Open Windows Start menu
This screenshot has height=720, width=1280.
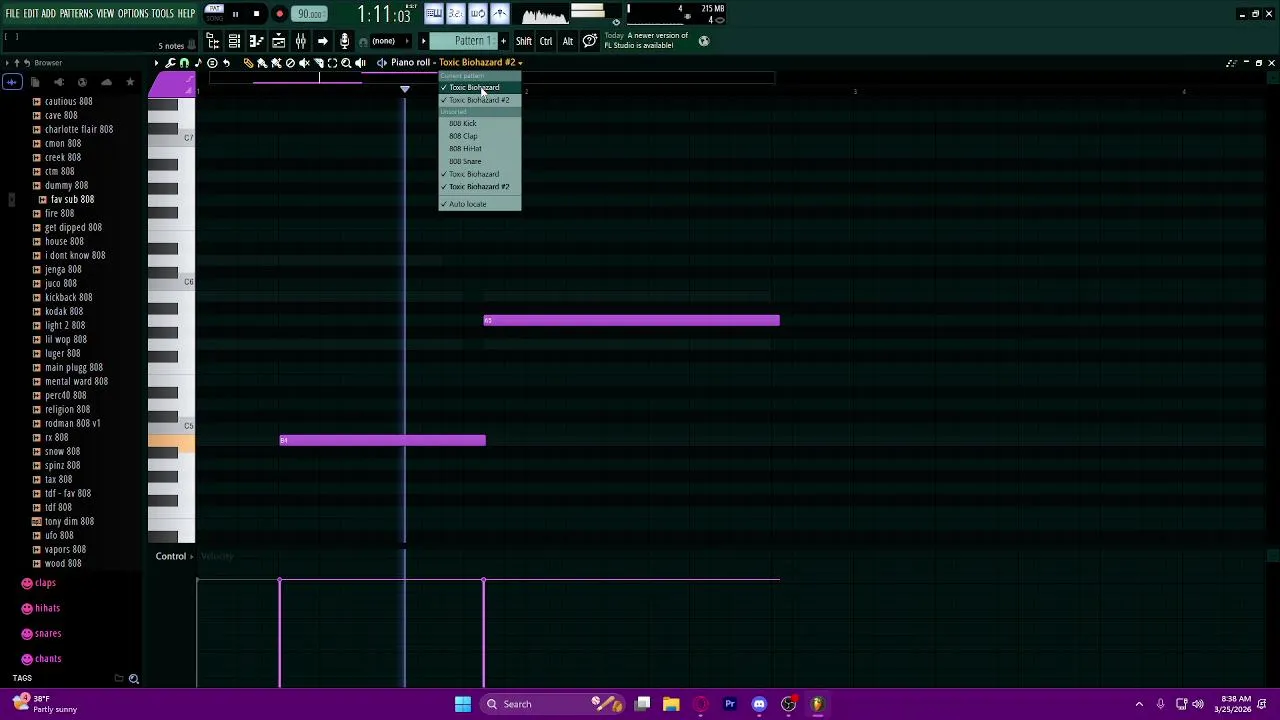point(463,704)
